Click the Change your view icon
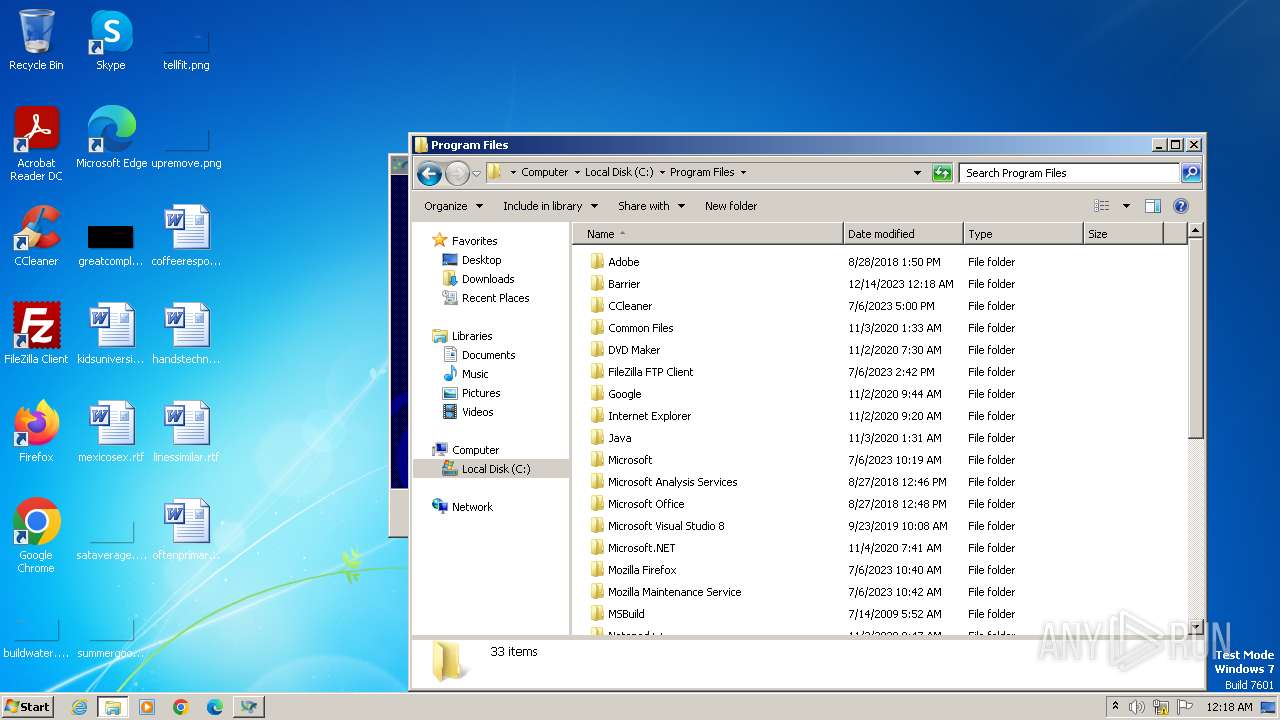The image size is (1280, 720). (1102, 206)
